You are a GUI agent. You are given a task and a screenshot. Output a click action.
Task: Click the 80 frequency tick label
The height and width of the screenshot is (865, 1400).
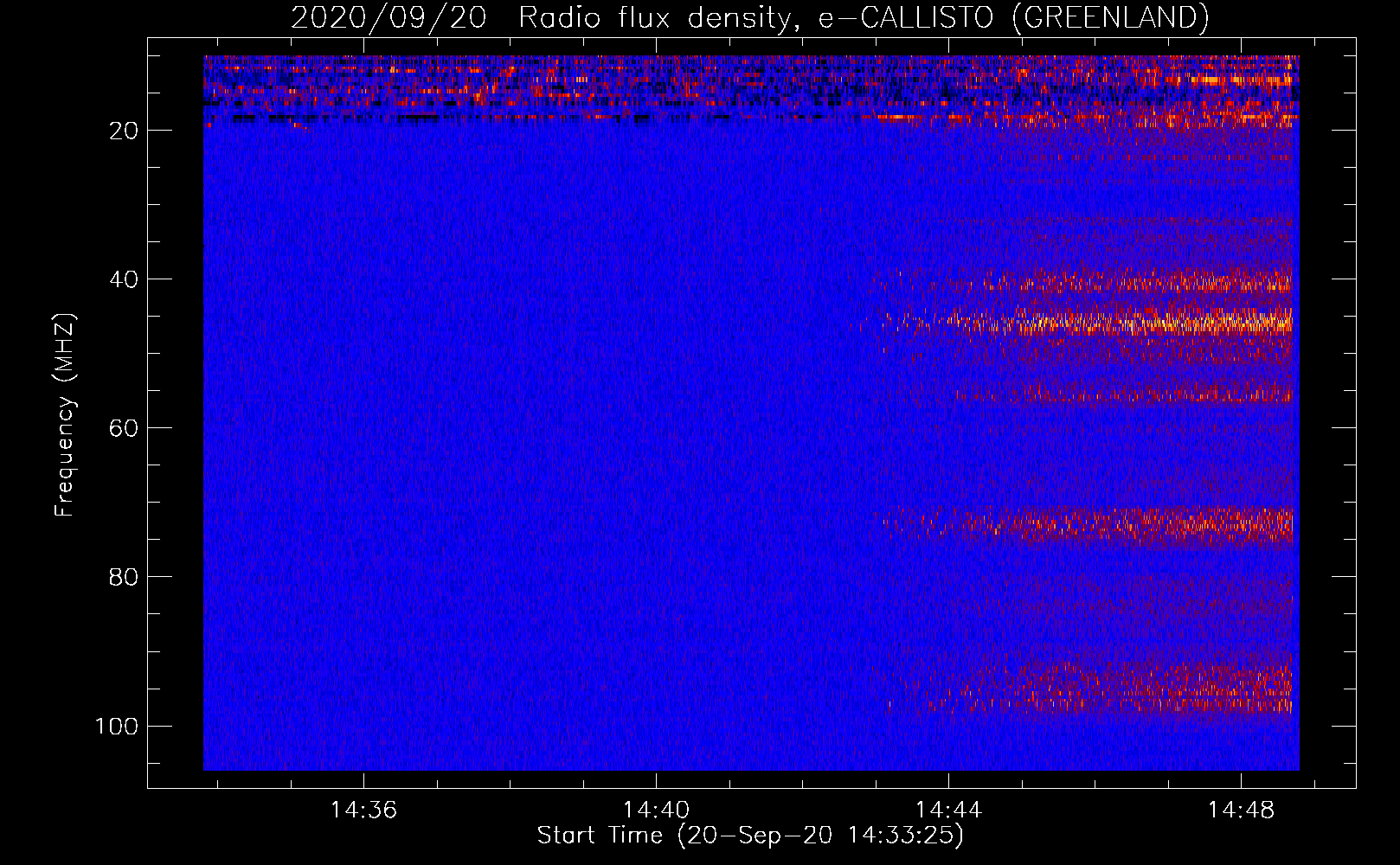click(x=124, y=577)
